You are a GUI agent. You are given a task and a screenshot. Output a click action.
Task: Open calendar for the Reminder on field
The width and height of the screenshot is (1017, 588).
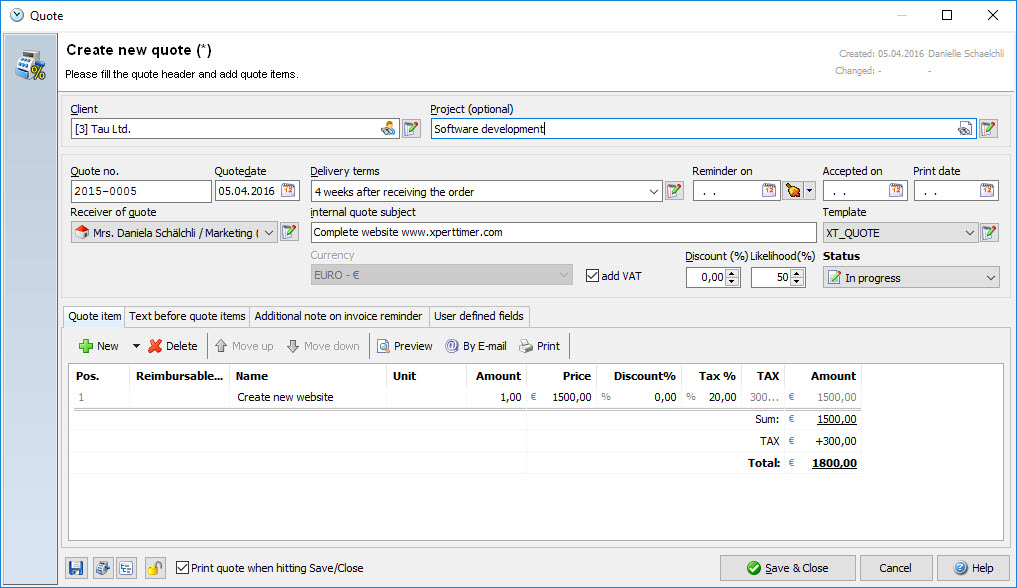point(769,191)
